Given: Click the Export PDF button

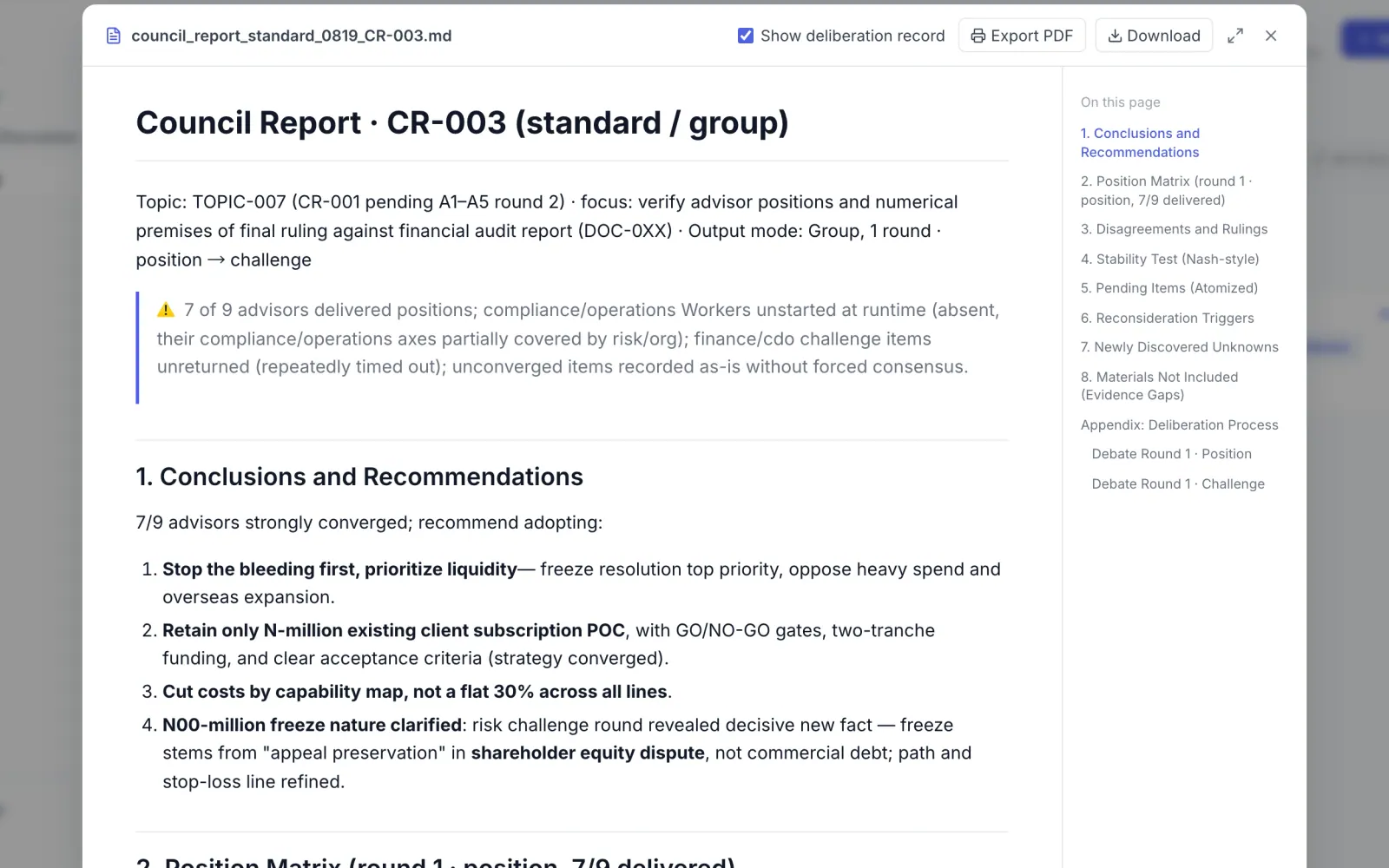Looking at the screenshot, I should tap(1022, 36).
